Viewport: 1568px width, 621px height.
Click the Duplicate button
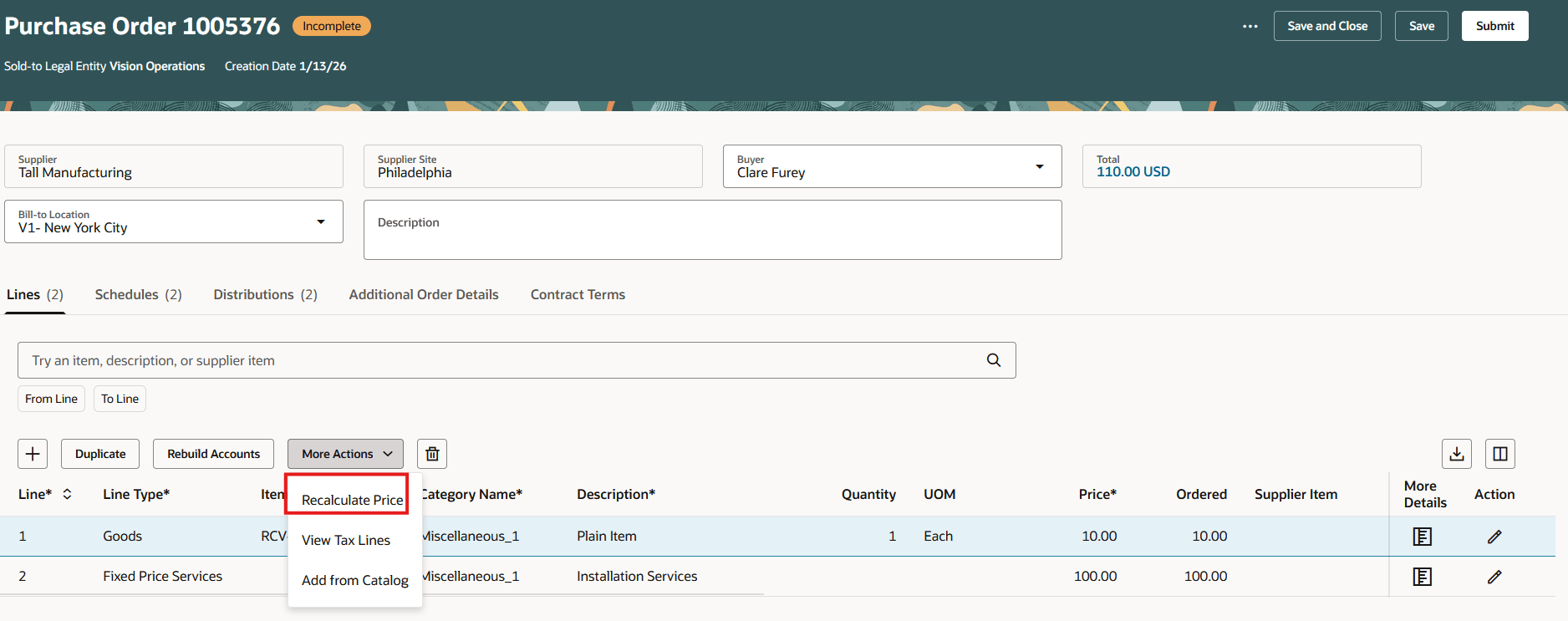coord(100,454)
